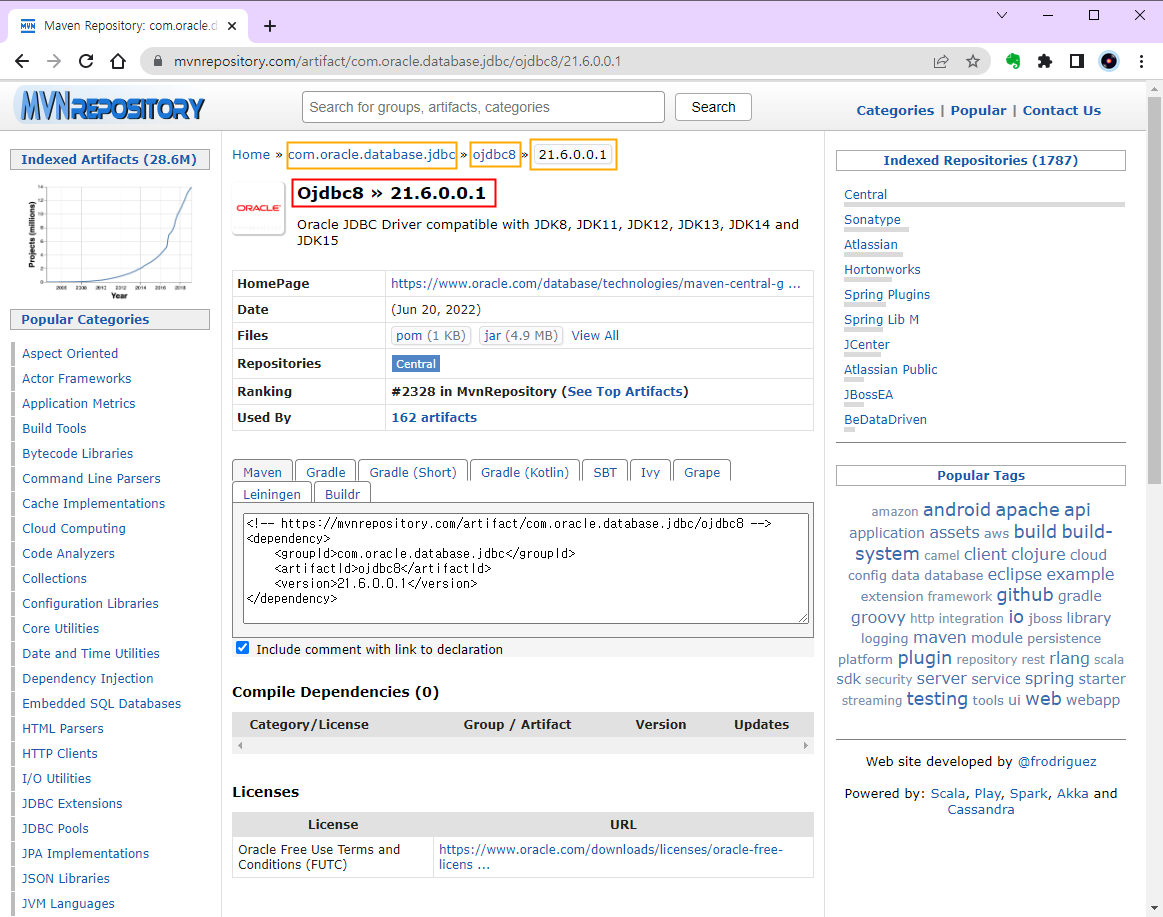
Task: Switch to the Leiningen tab
Action: (272, 493)
